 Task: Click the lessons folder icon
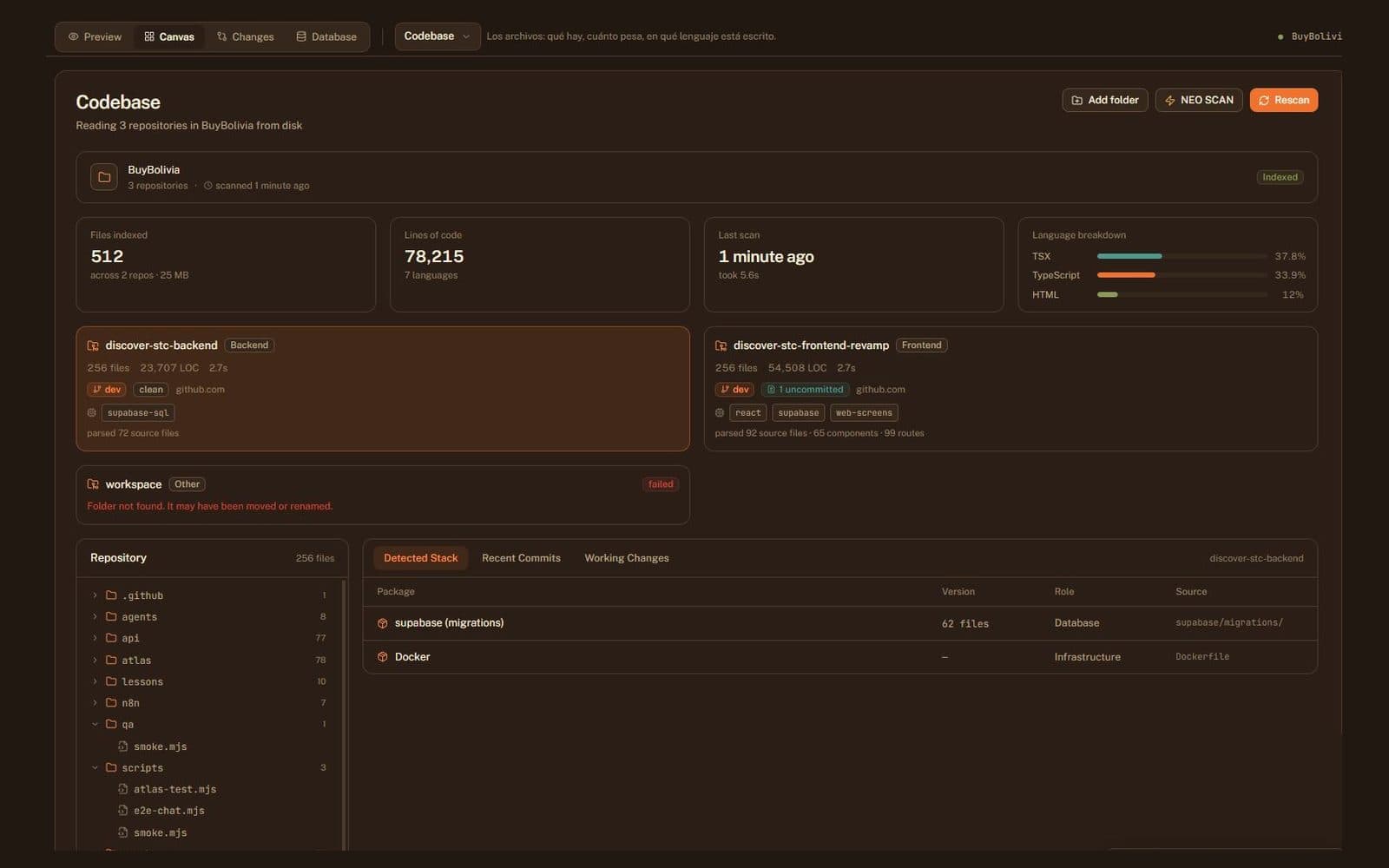[111, 681]
